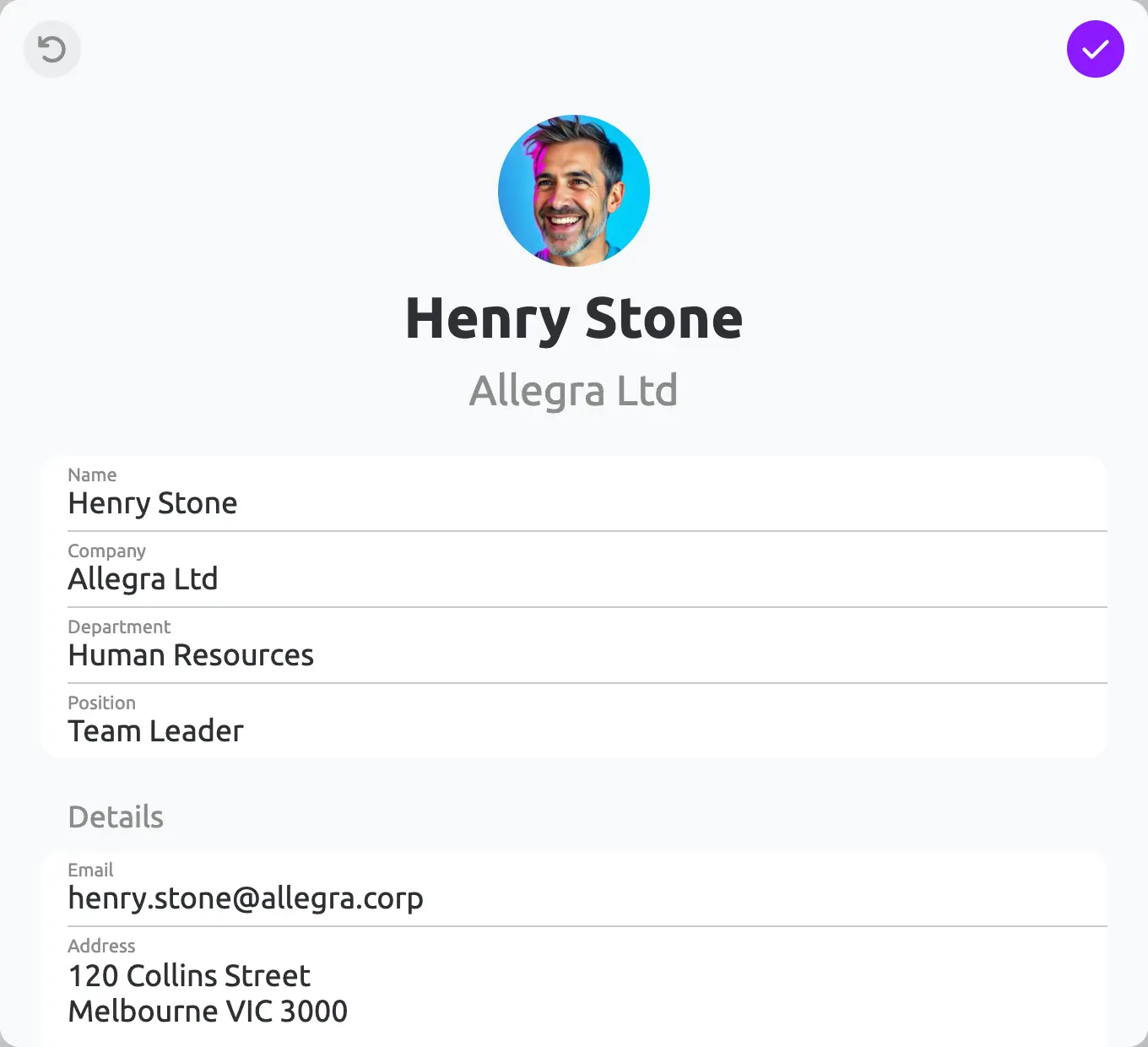Edit the Name field containing Henry Stone
The height and width of the screenshot is (1047, 1148).
(588, 494)
